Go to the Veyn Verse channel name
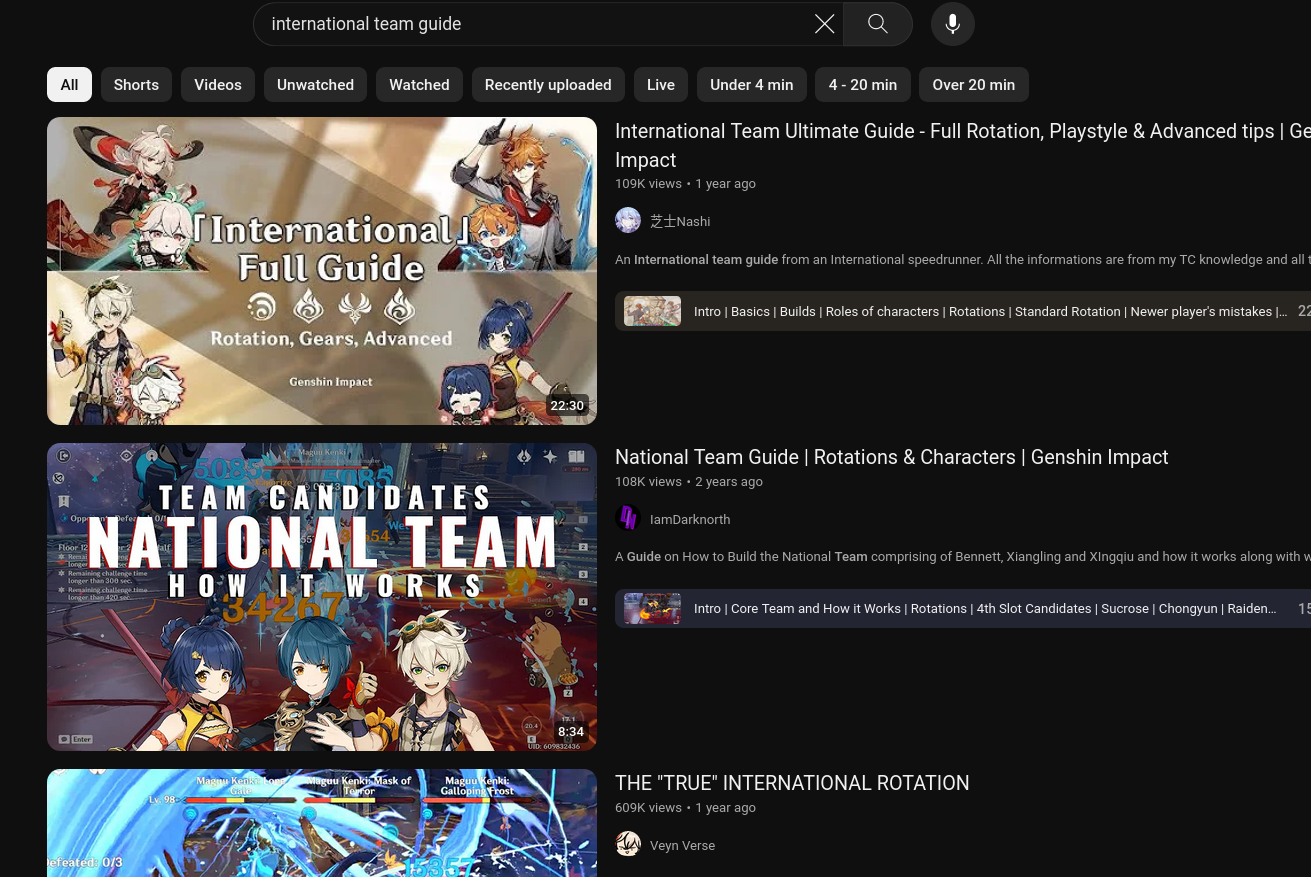The image size is (1311, 877). tap(682, 845)
